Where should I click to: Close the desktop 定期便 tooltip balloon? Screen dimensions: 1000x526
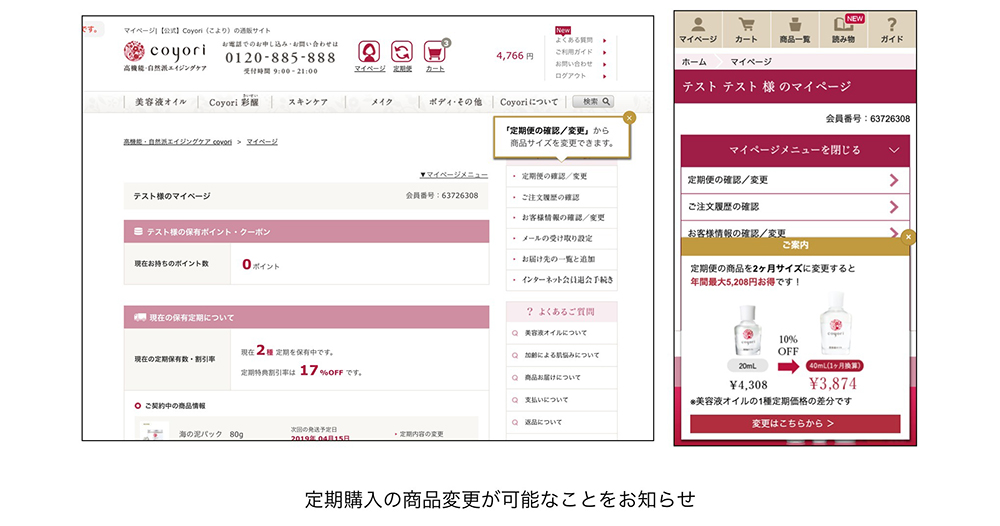(629, 118)
